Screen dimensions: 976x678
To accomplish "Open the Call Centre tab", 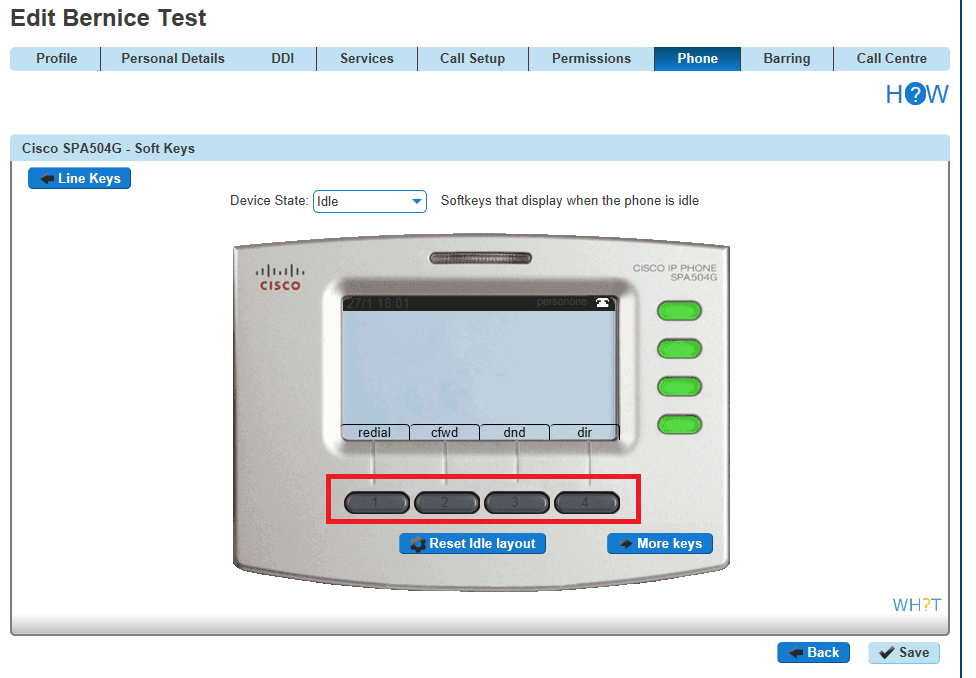I will (x=891, y=59).
